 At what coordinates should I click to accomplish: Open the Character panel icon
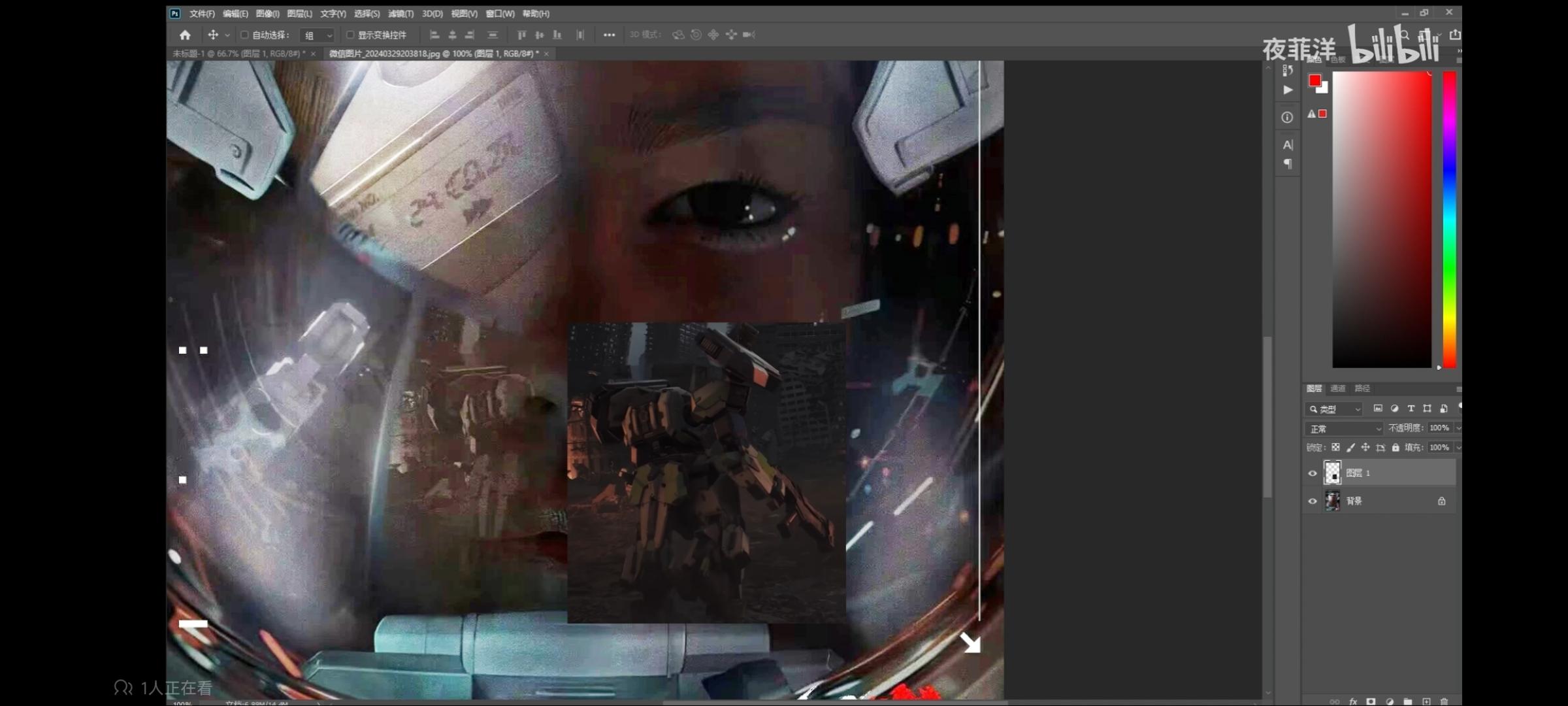coord(1287,144)
